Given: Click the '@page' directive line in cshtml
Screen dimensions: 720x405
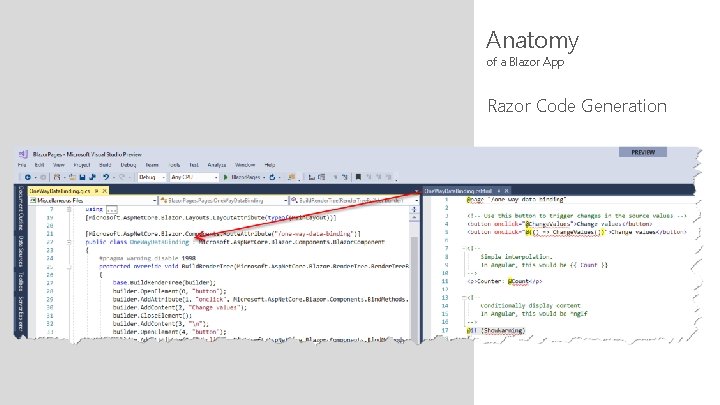Looking at the screenshot, I should (x=516, y=199).
